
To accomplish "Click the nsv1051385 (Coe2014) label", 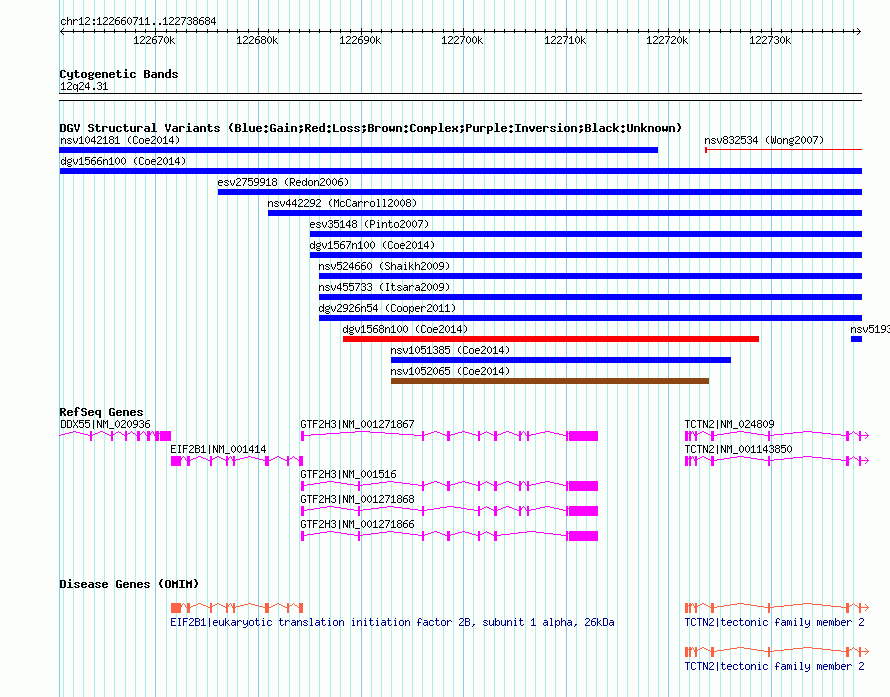I will 450,350.
